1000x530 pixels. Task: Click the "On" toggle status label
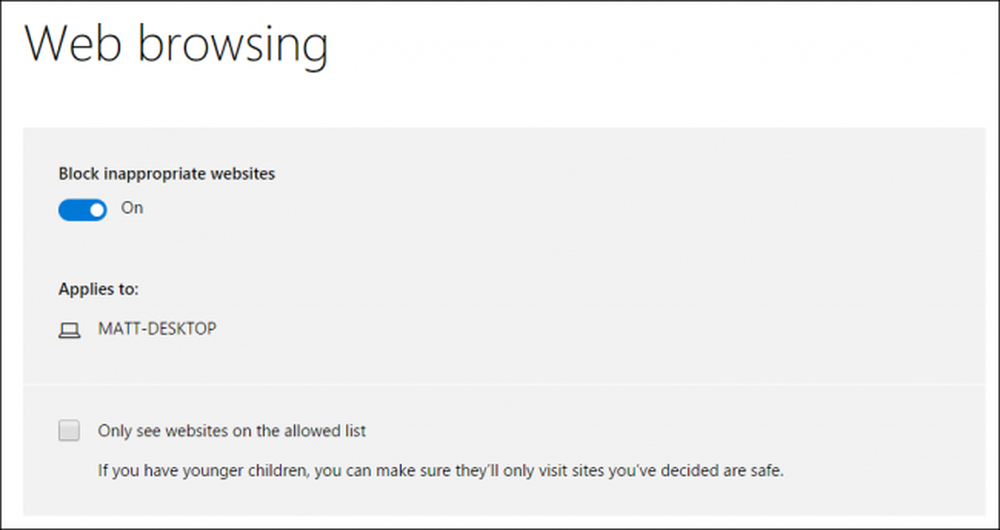[x=132, y=208]
